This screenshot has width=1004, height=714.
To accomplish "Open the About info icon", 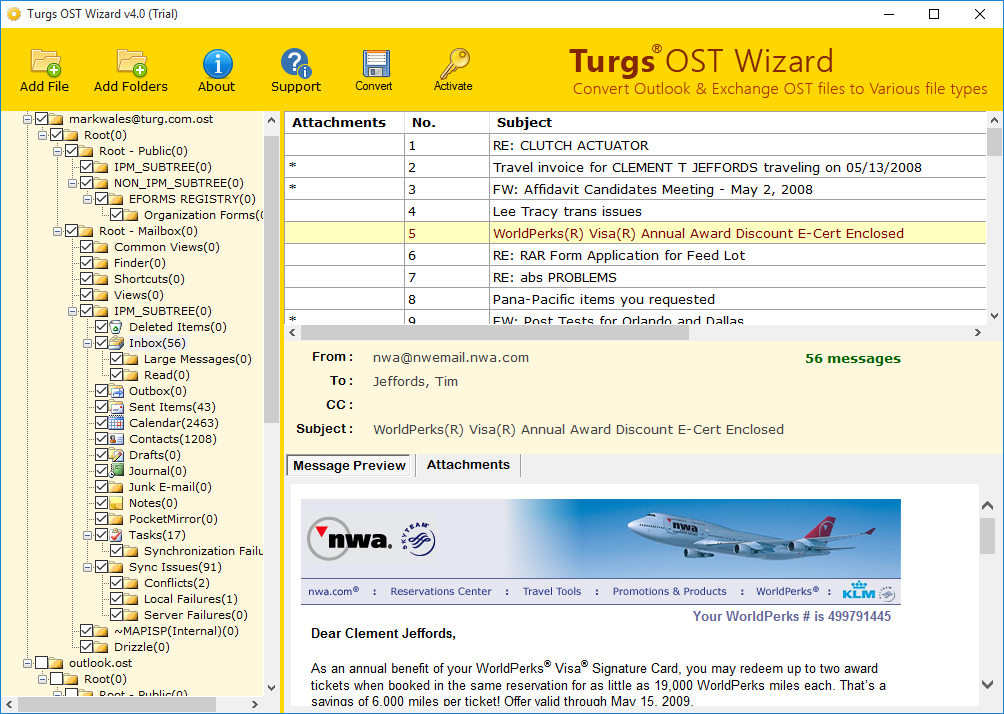I will [217, 63].
